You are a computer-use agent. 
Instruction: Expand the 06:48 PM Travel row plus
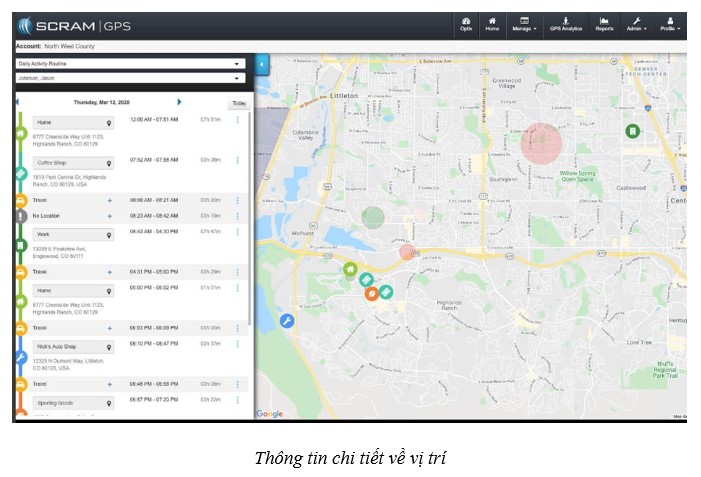pos(110,384)
